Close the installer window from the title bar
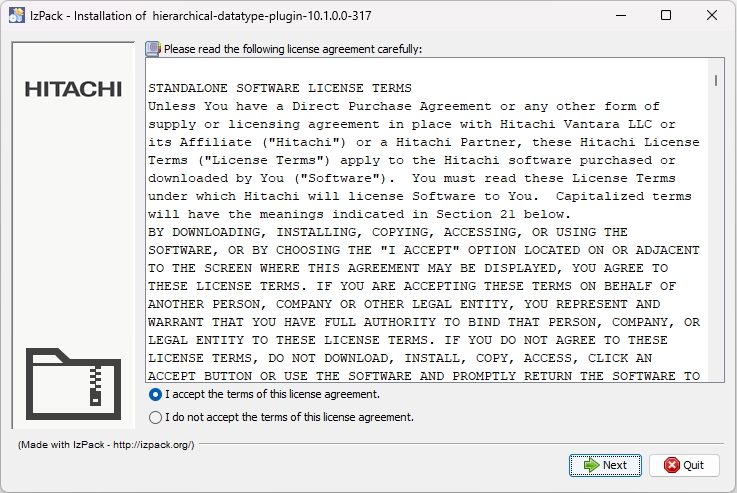Viewport: 737px width, 493px height. 711,16
